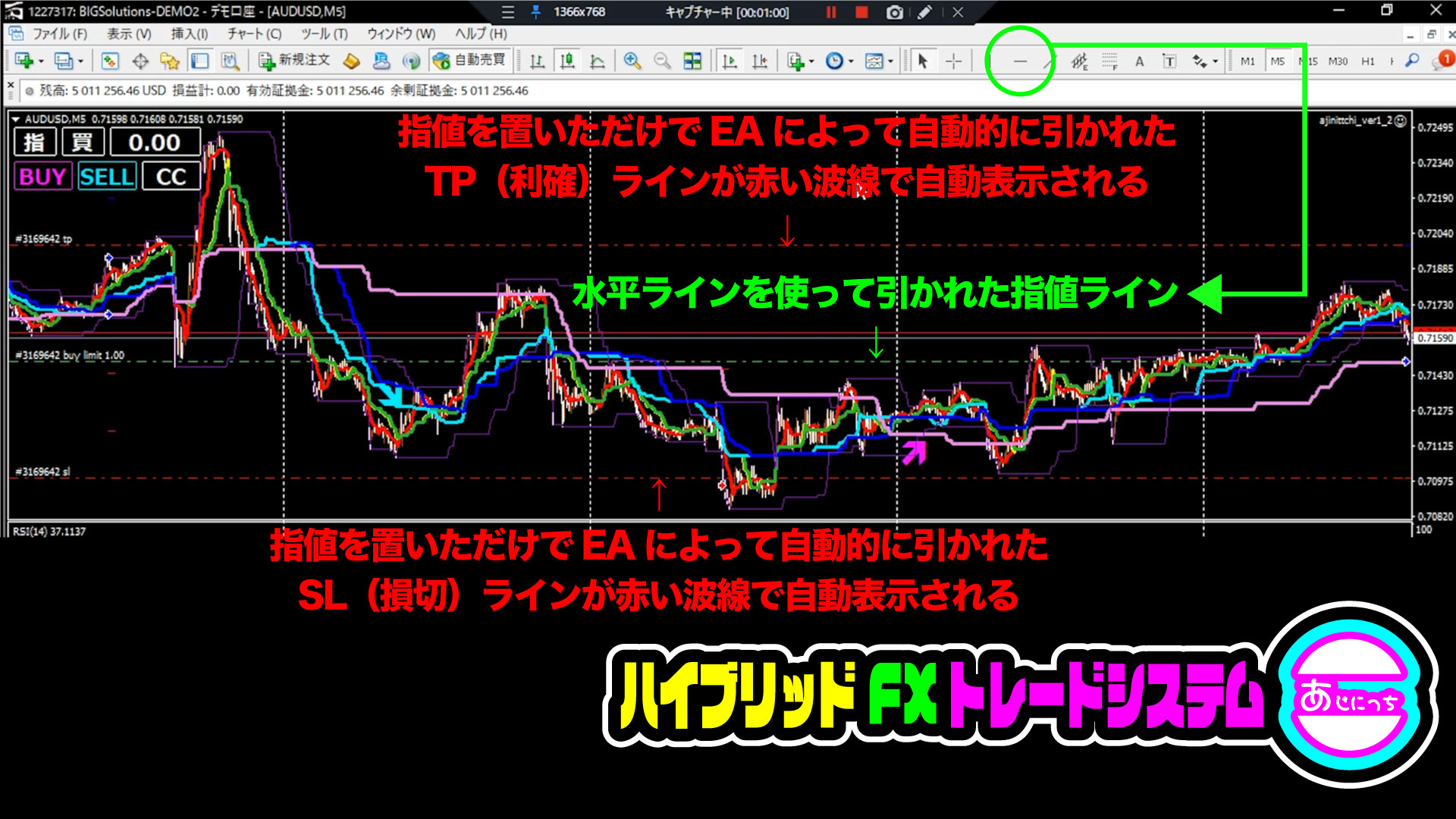This screenshot has height=819, width=1456.
Task: Select the crosshair cursor tool
Action: 954,61
